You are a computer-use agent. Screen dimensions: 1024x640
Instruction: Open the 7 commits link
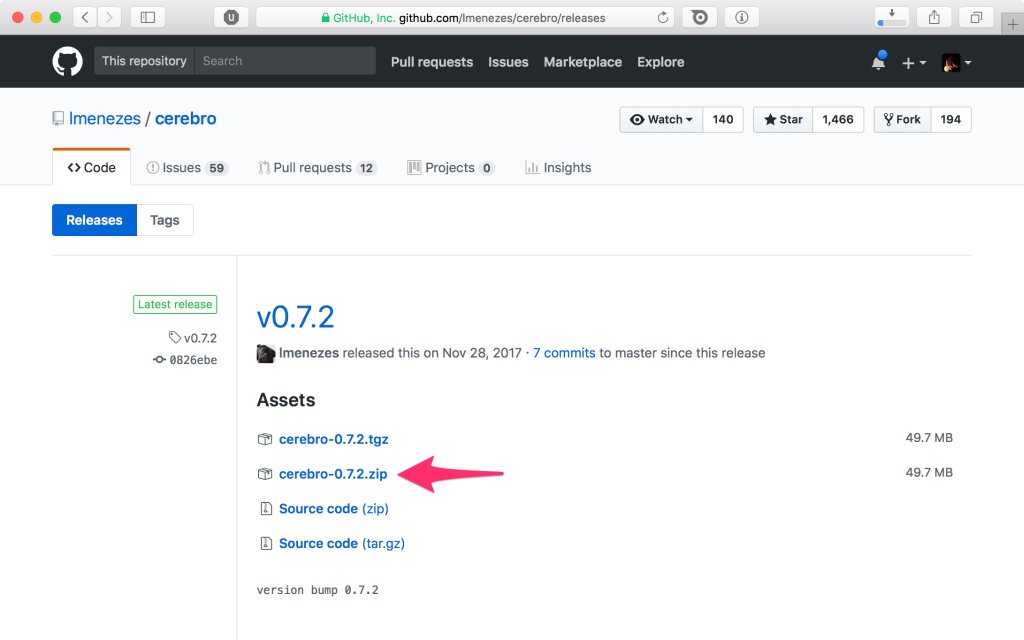point(564,353)
